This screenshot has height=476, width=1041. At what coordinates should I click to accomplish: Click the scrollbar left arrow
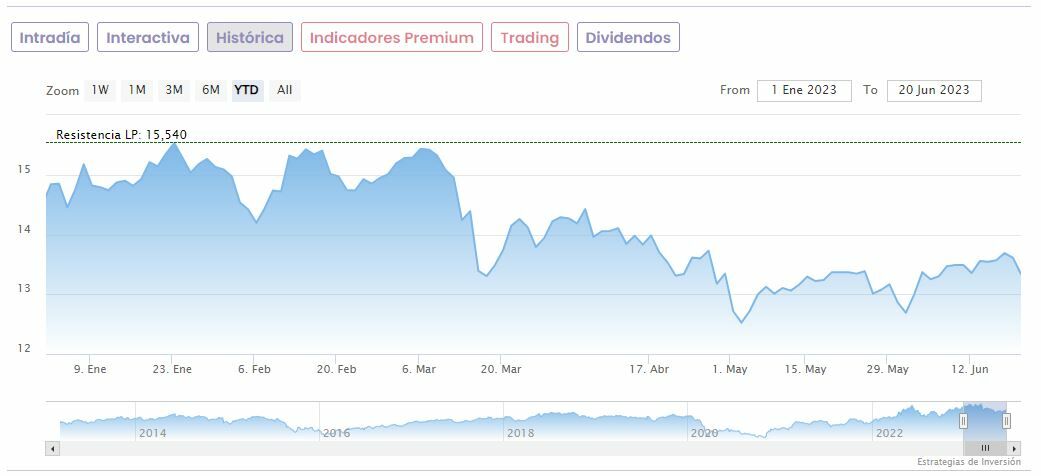(52, 448)
